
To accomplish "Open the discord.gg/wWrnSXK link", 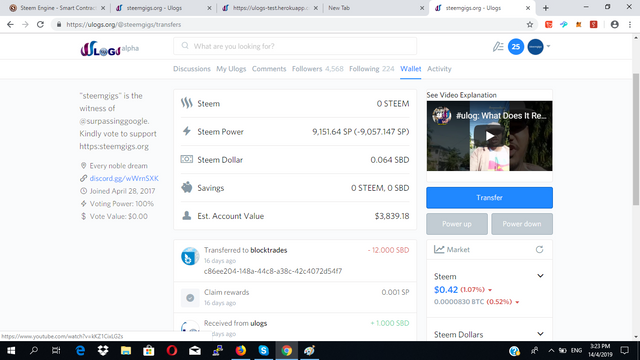I will pyautogui.click(x=124, y=178).
